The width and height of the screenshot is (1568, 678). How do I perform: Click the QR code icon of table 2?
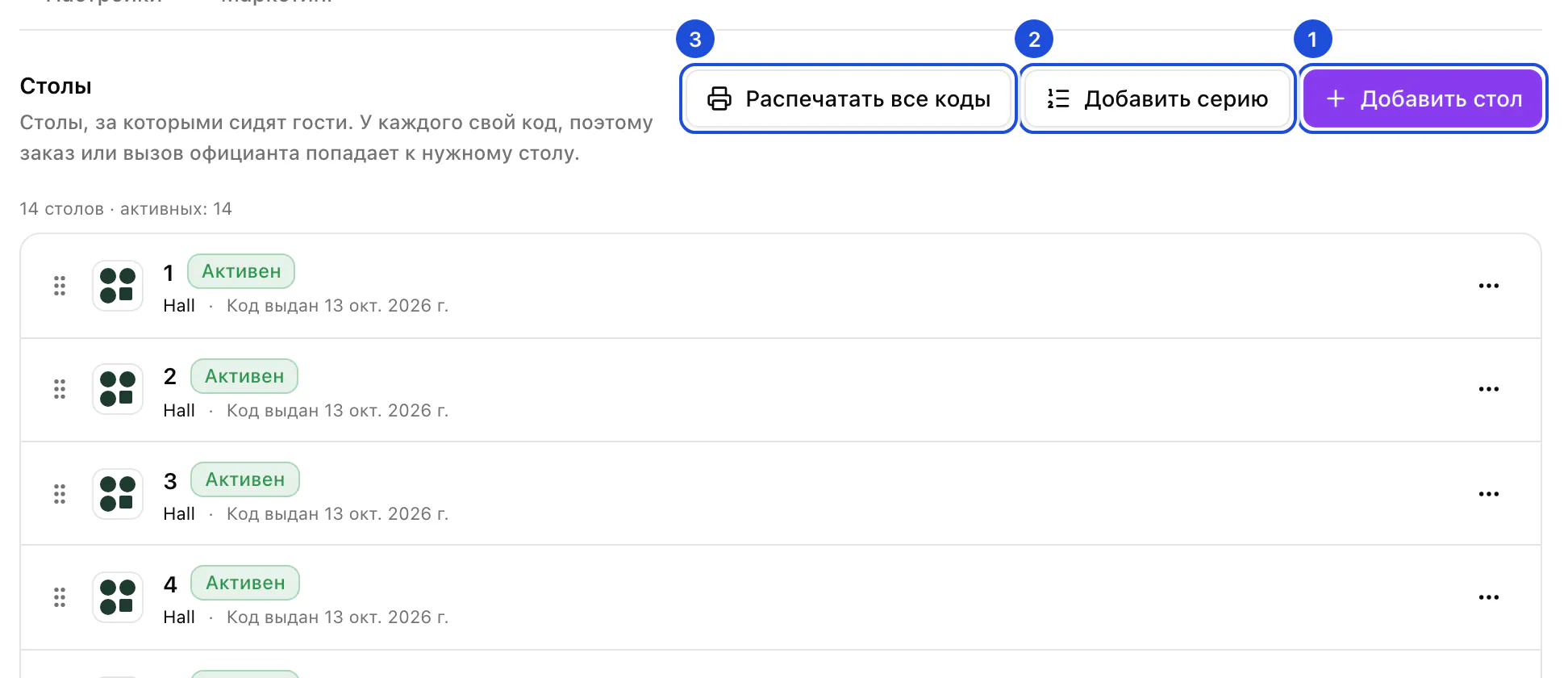click(118, 389)
